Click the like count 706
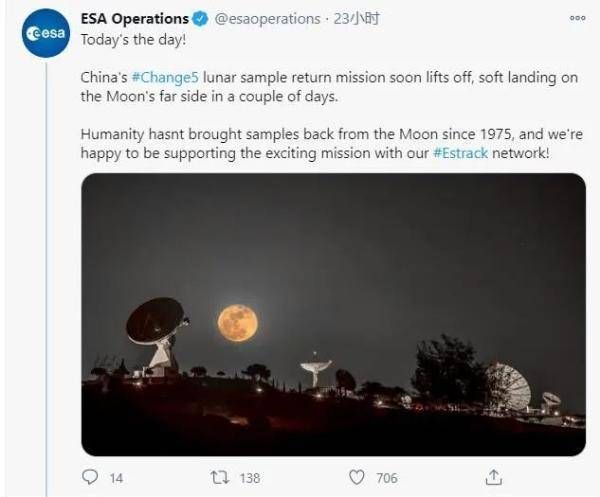Viewport: 600px width, 497px height. click(x=386, y=478)
